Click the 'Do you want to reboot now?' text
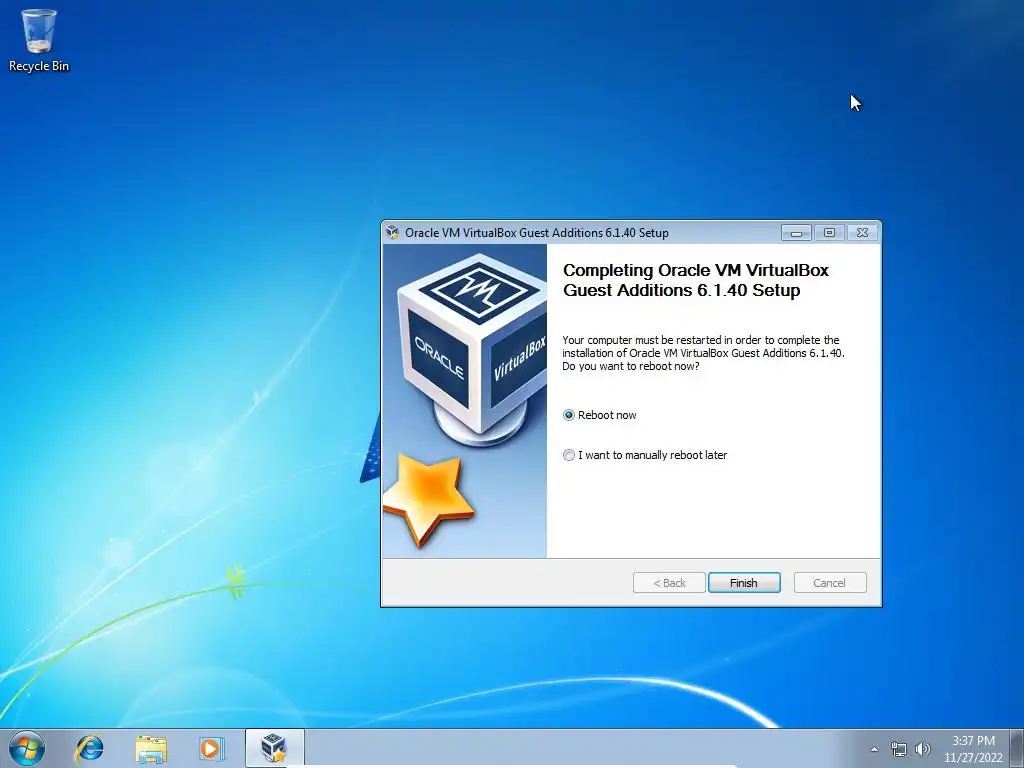The width and height of the screenshot is (1024, 768). (631, 366)
